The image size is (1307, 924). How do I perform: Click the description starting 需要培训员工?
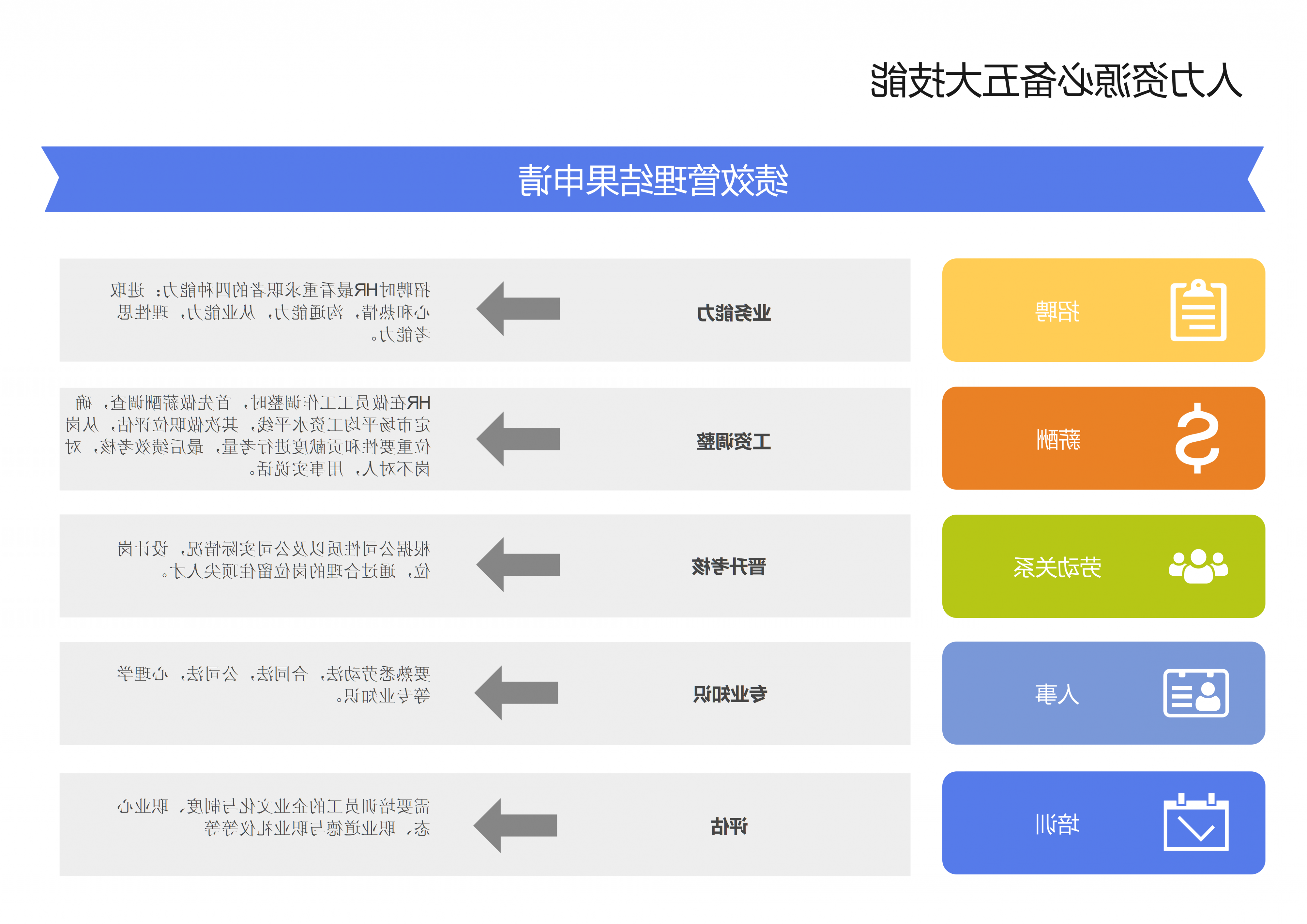[274, 817]
